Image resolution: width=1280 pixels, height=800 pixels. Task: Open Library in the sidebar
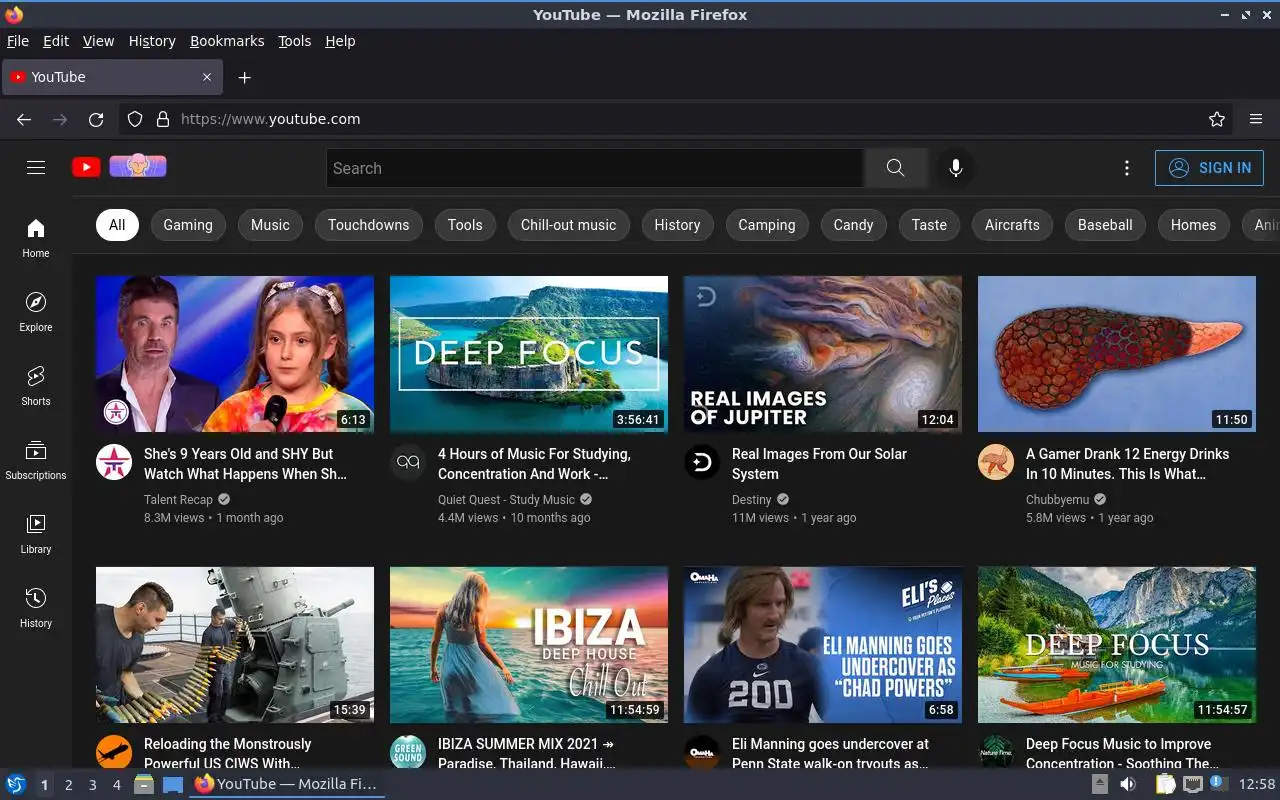tap(36, 534)
